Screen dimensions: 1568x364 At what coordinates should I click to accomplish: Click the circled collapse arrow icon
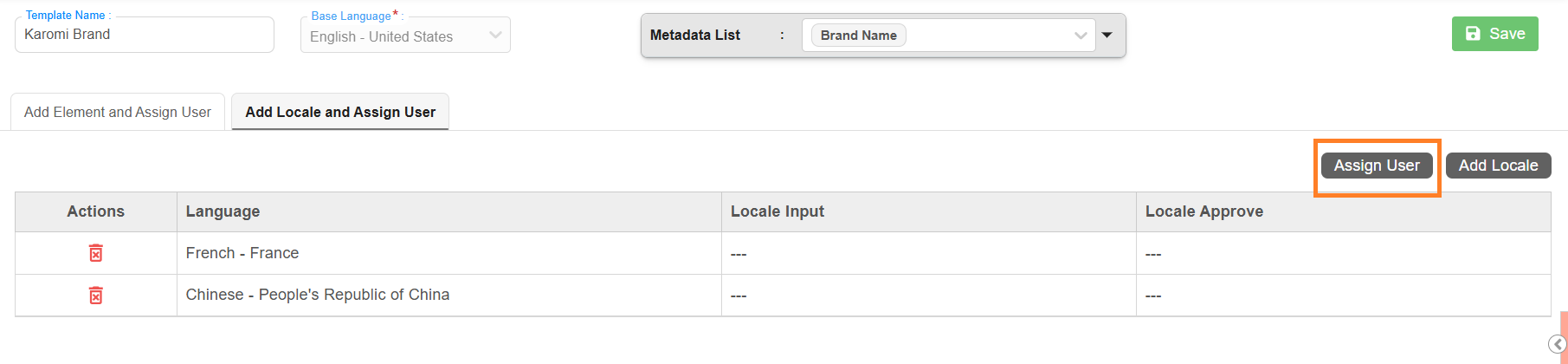tap(1557, 345)
